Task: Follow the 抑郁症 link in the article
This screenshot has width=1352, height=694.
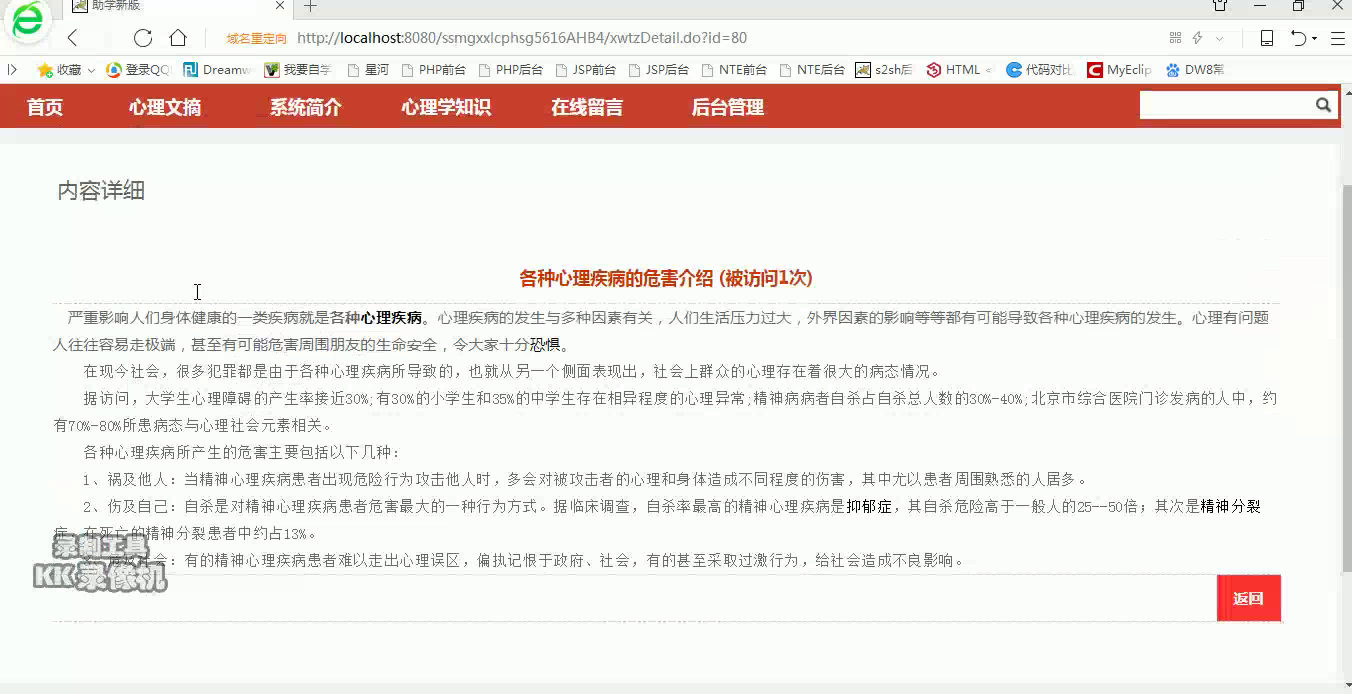Action: pyautogui.click(x=869, y=506)
